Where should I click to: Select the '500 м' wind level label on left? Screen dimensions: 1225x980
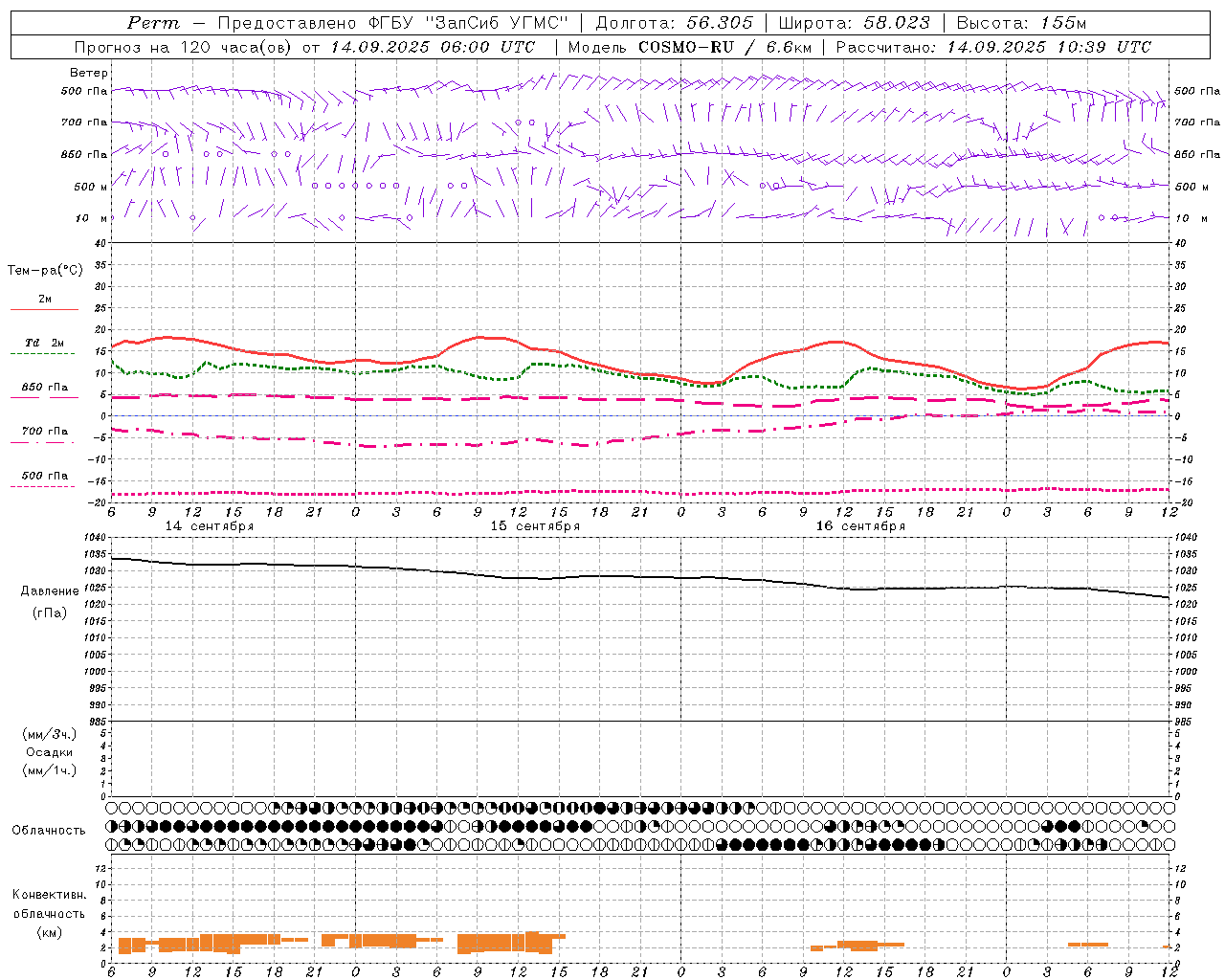point(91,187)
